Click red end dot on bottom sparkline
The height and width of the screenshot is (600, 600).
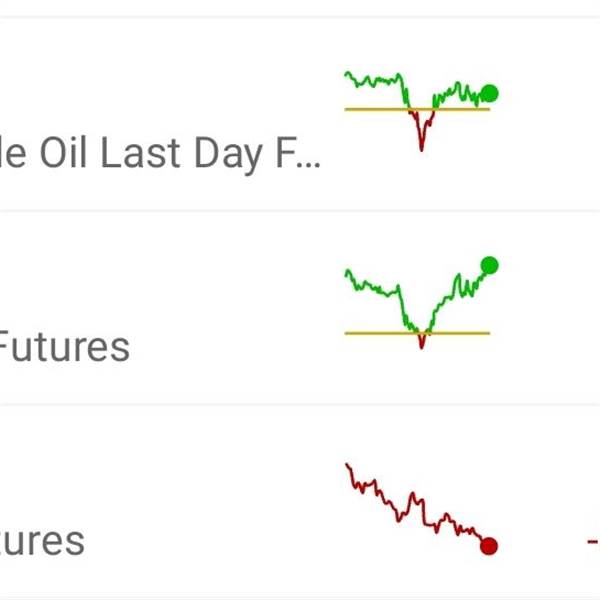(489, 546)
